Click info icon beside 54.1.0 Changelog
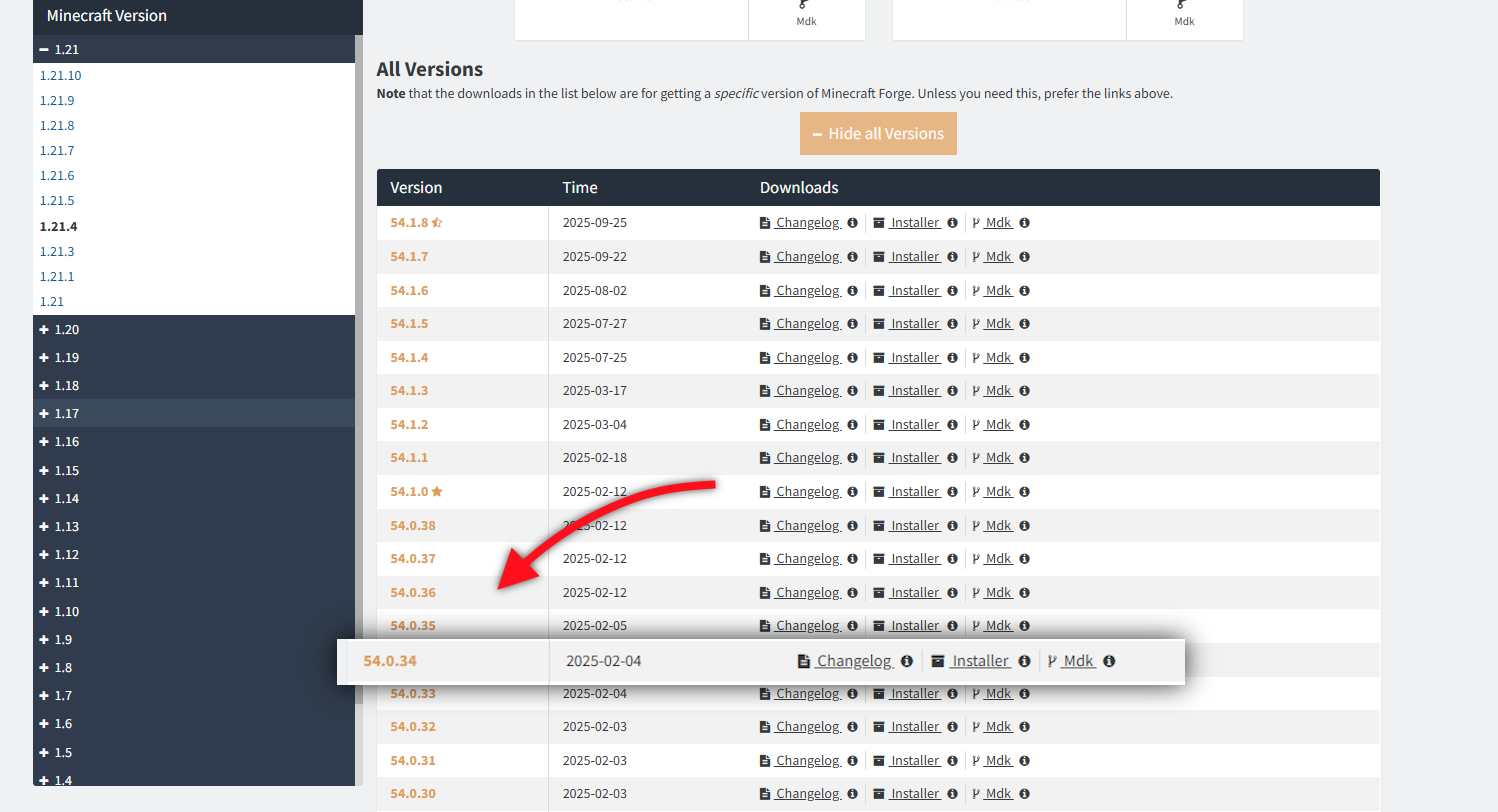This screenshot has width=1498, height=812. point(852,492)
